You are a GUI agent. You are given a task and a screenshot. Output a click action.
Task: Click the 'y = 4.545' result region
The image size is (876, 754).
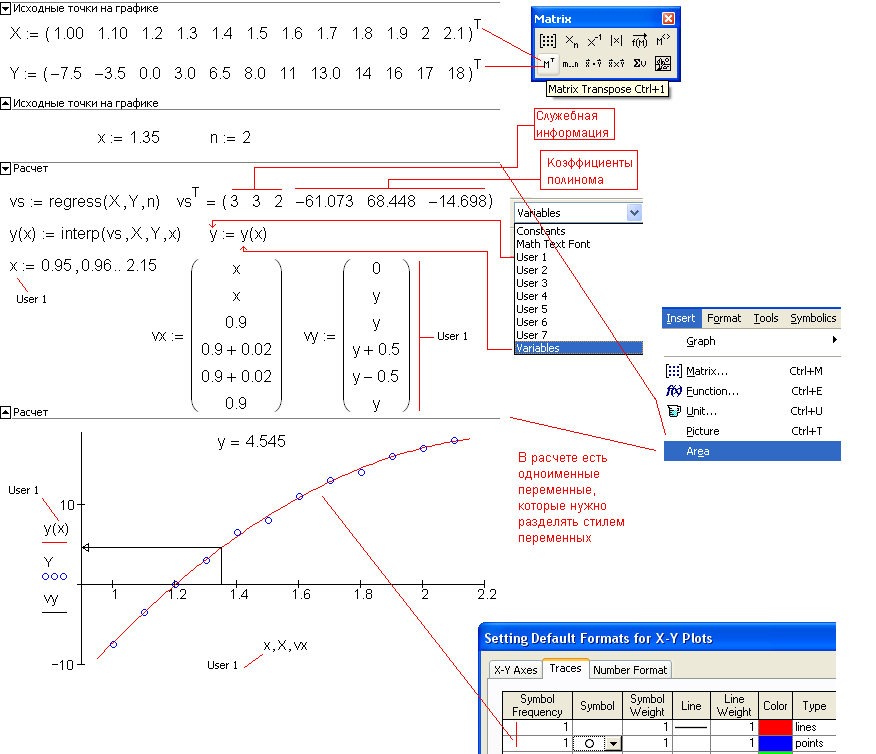tap(251, 442)
